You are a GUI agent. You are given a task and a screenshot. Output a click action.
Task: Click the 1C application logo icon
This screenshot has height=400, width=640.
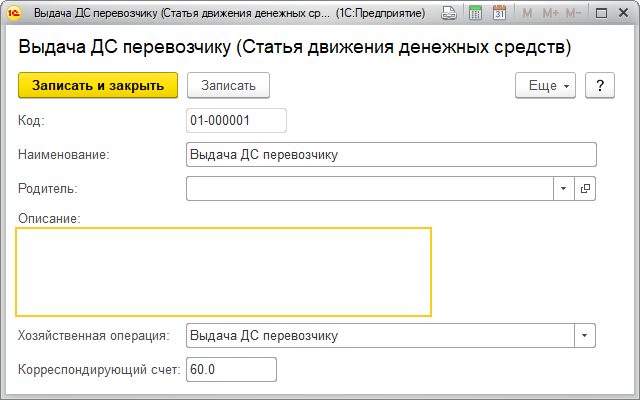(15, 14)
